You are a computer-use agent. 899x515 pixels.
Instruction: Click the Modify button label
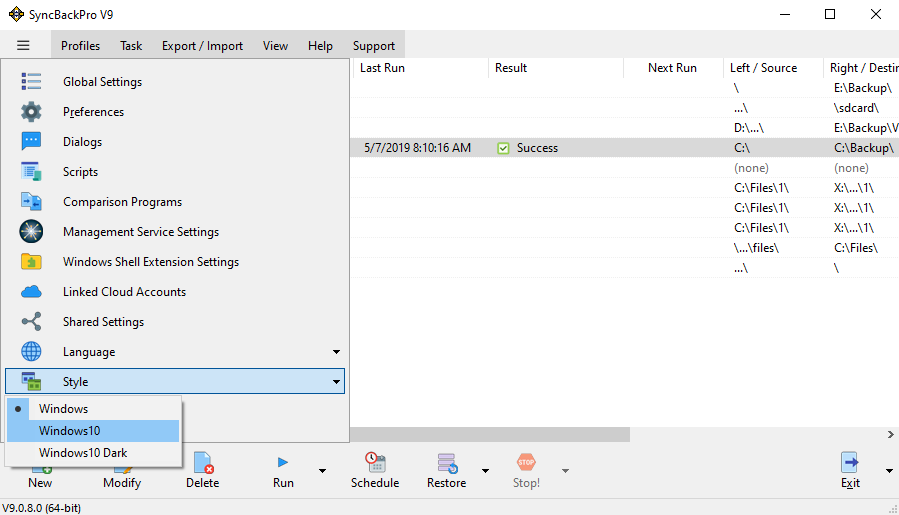point(122,483)
